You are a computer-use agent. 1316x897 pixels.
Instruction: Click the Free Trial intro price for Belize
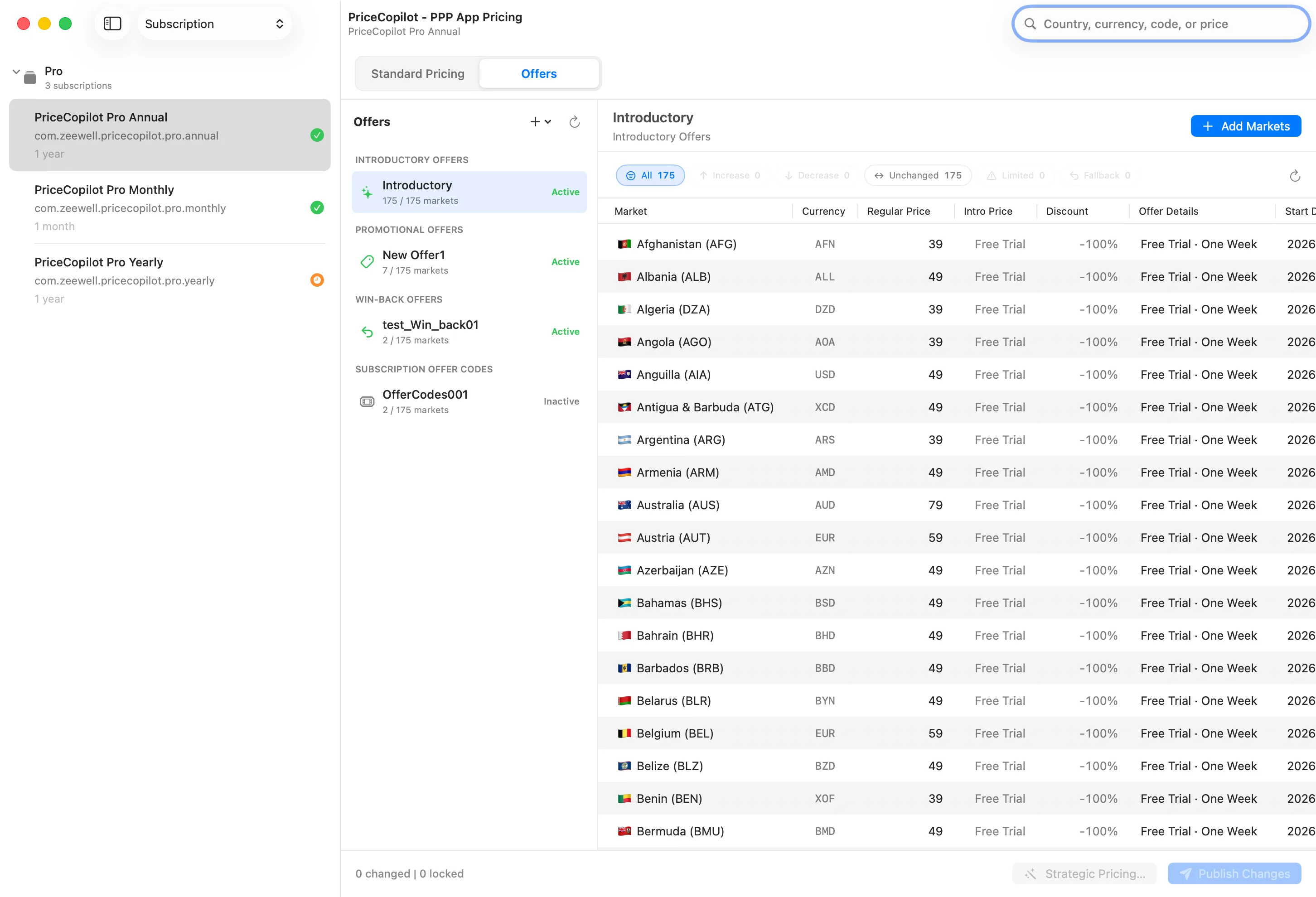coord(999,766)
